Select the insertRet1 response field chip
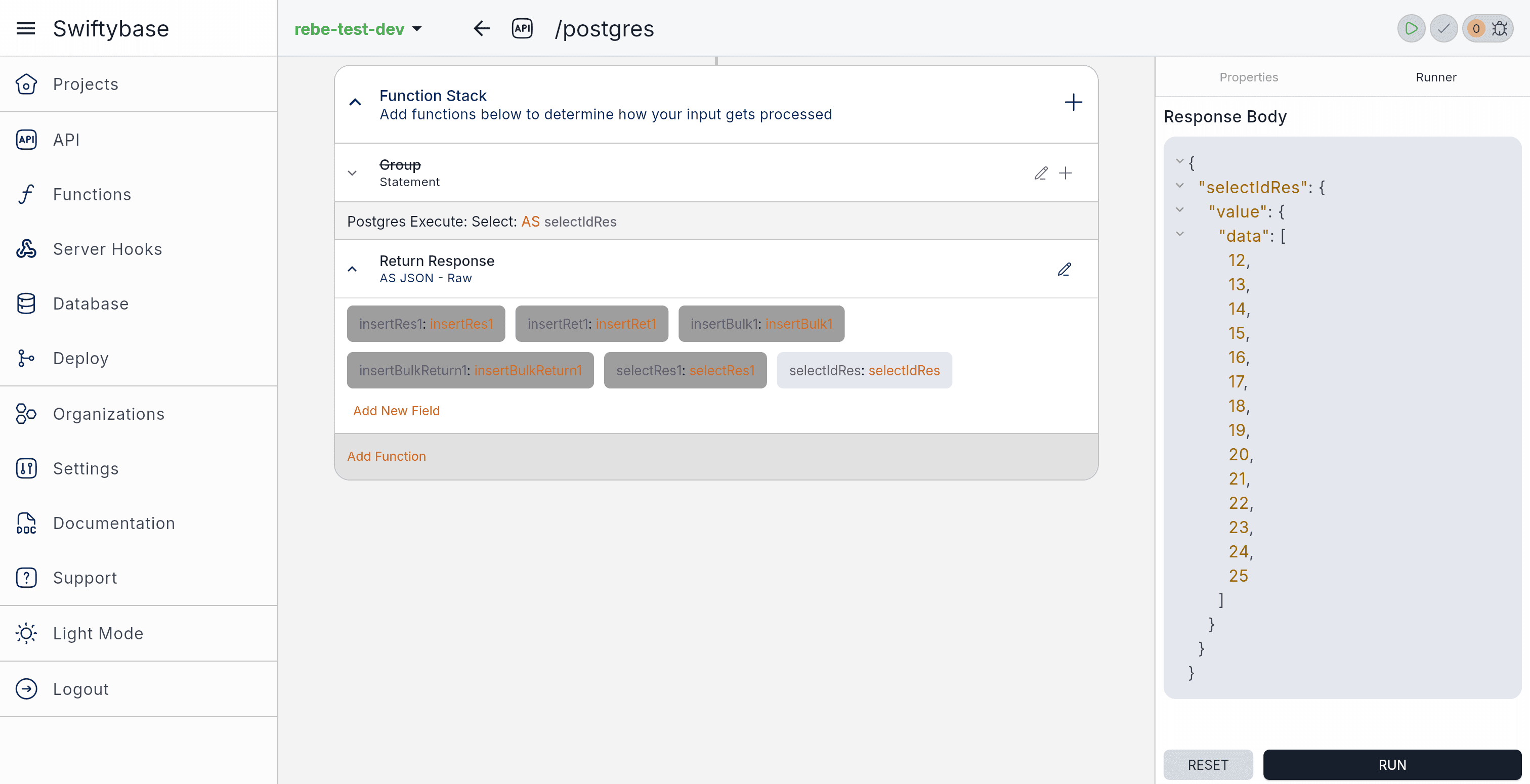The height and width of the screenshot is (784, 1530). coord(591,324)
